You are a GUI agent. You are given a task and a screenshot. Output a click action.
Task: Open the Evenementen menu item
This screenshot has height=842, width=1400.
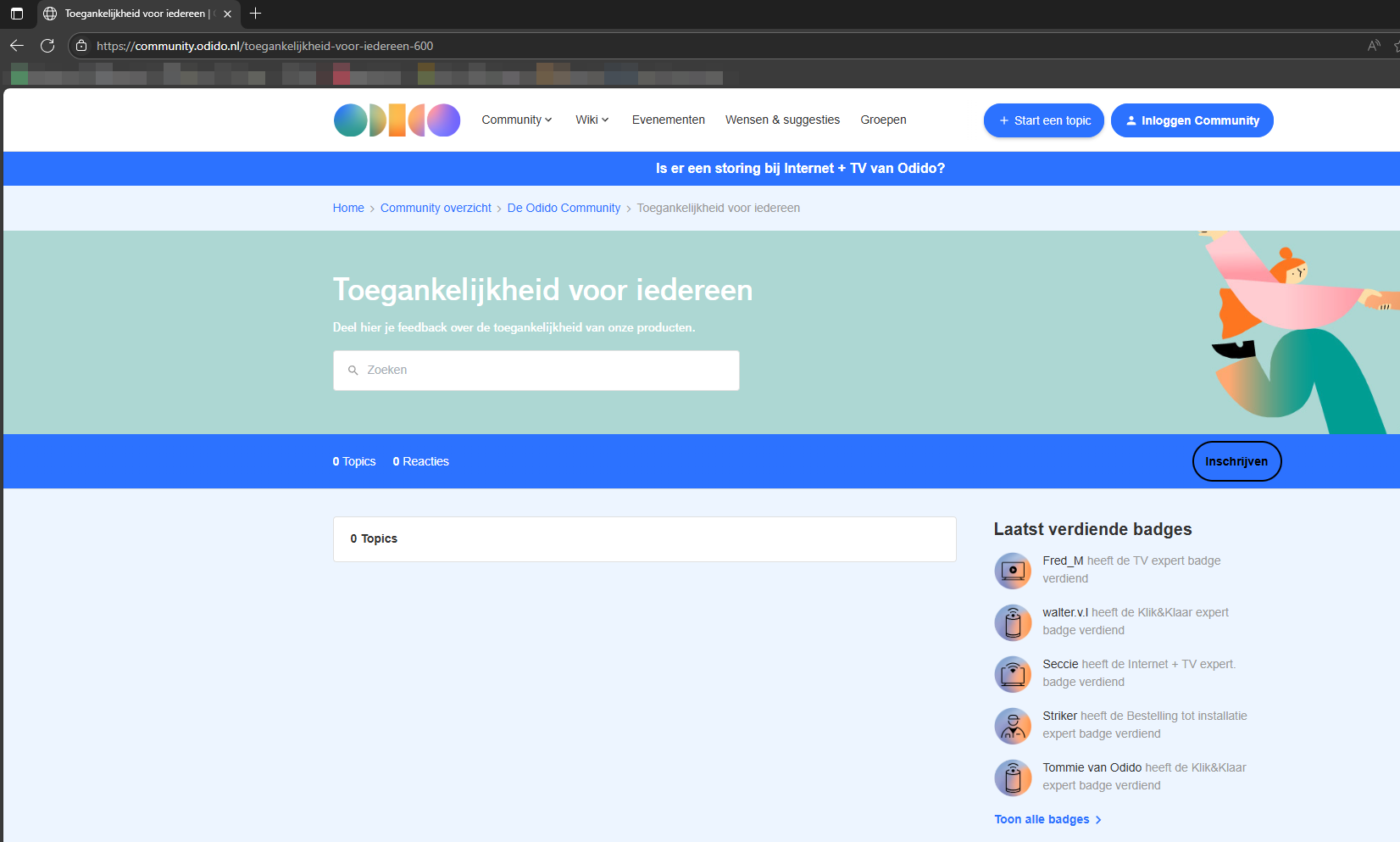(x=669, y=120)
